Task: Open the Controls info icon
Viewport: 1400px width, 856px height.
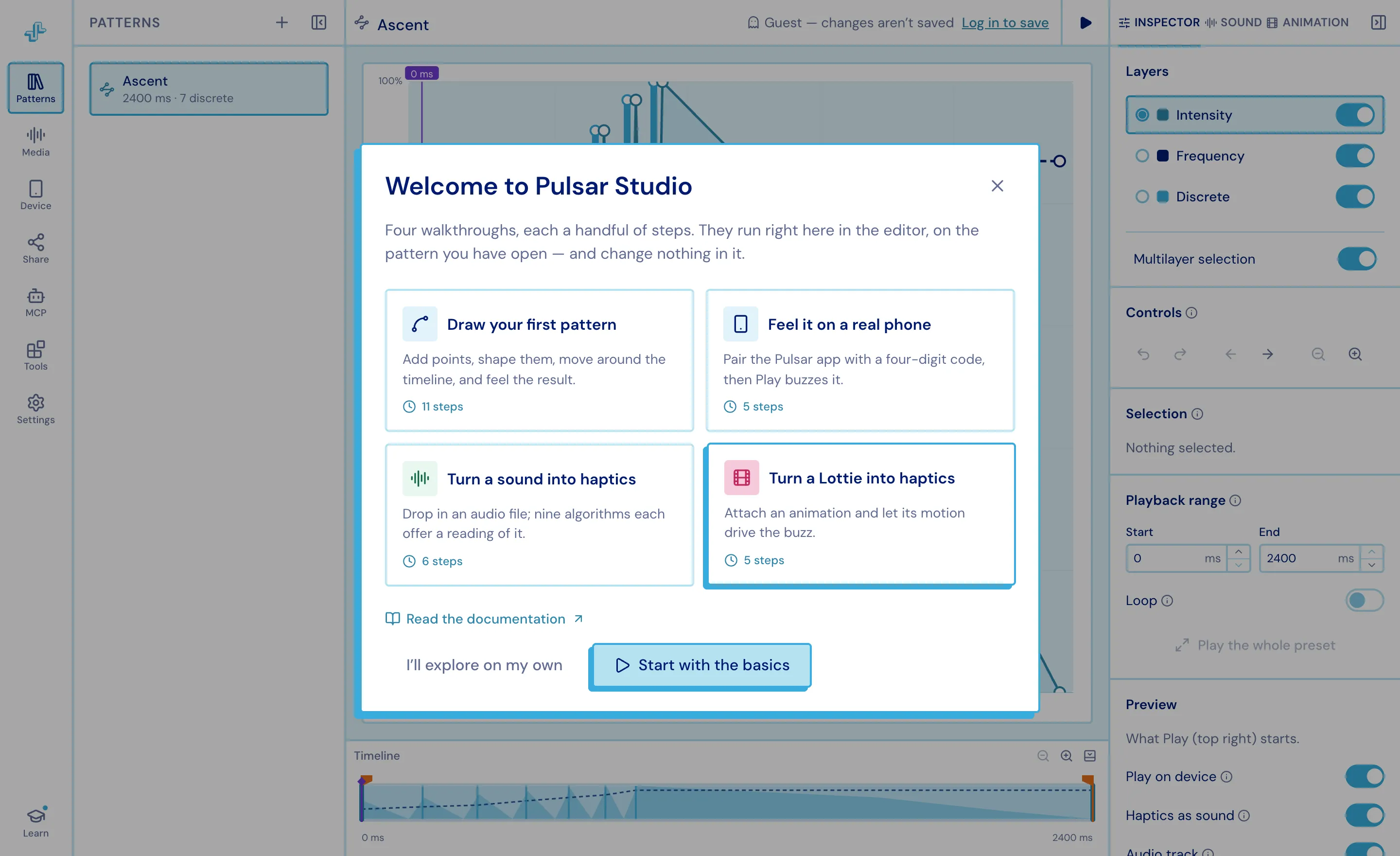Action: coord(1192,313)
